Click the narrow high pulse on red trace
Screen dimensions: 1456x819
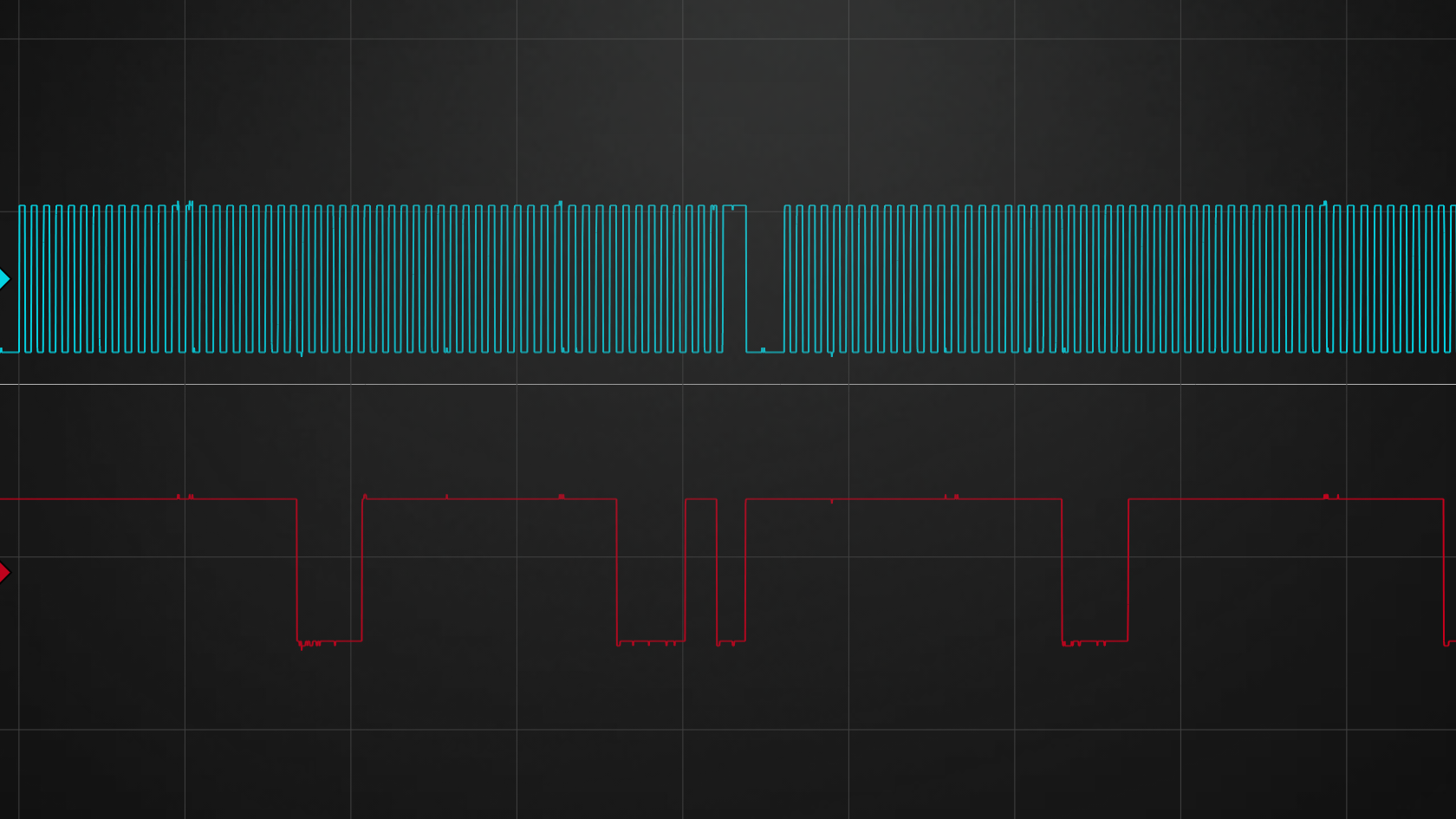tap(700, 499)
